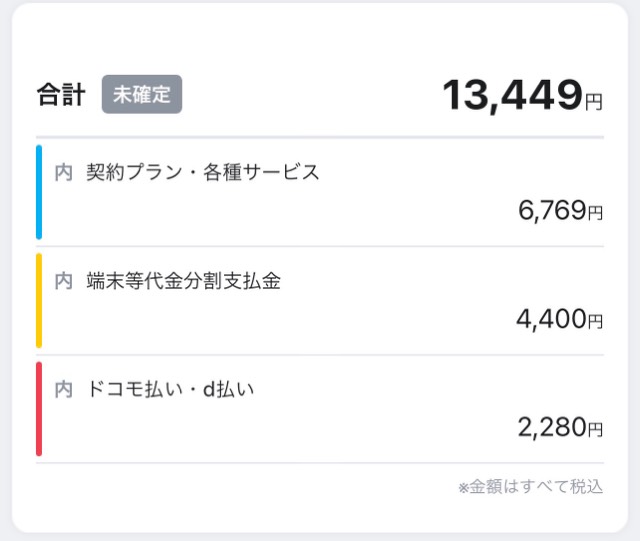Click the blue color bar
The image size is (640, 541).
point(39,192)
